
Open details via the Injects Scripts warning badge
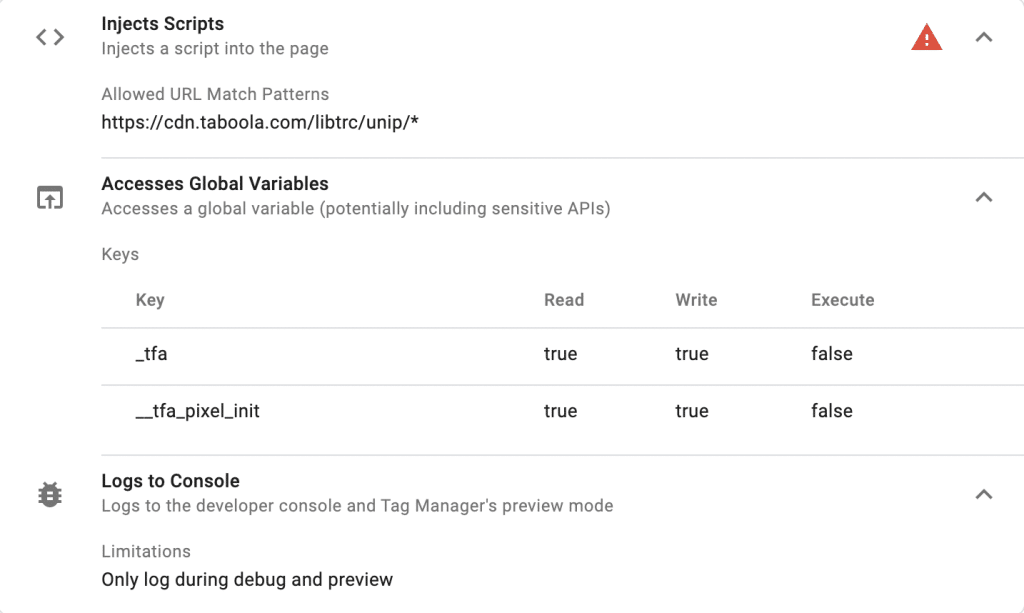[x=926, y=36]
